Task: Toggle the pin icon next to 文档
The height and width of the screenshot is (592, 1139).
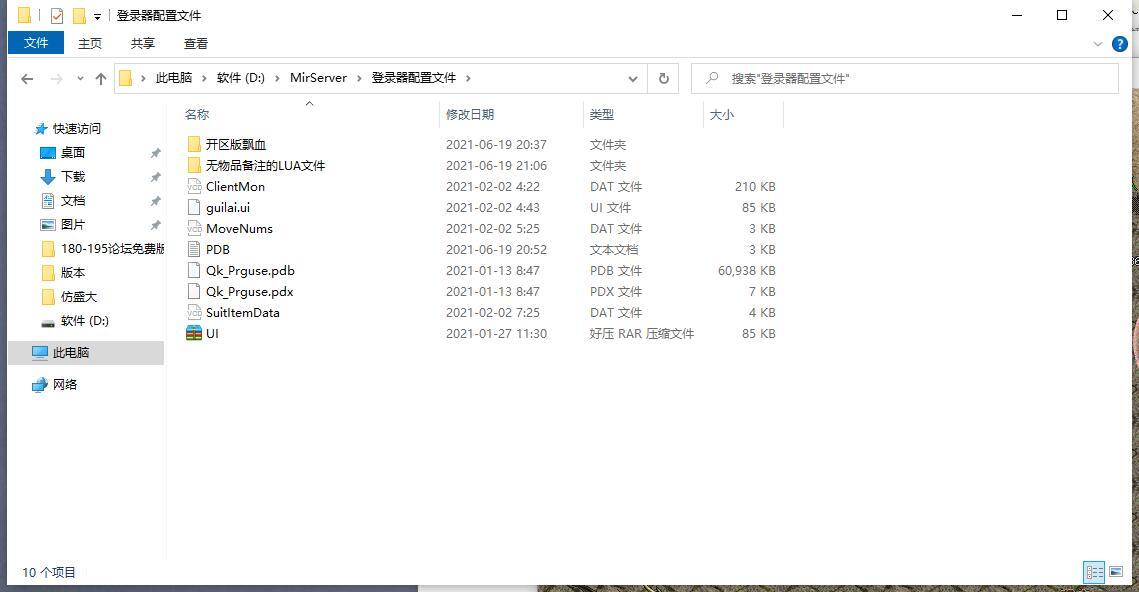Action: tap(155, 200)
